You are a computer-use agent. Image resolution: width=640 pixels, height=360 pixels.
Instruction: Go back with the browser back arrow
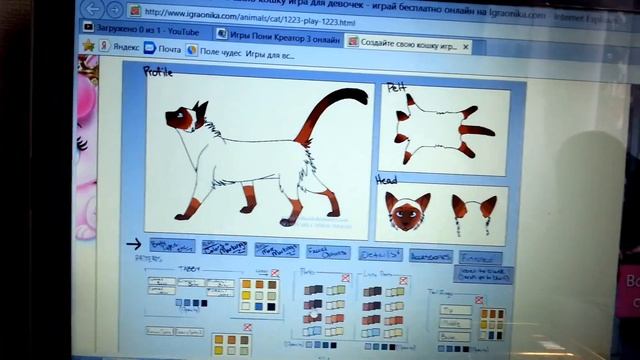click(x=93, y=9)
